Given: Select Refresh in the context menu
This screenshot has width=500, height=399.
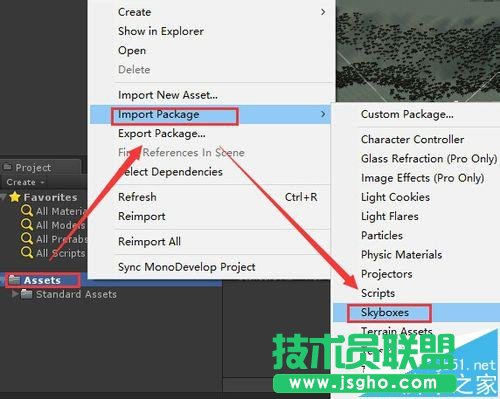Looking at the screenshot, I should point(211,197).
